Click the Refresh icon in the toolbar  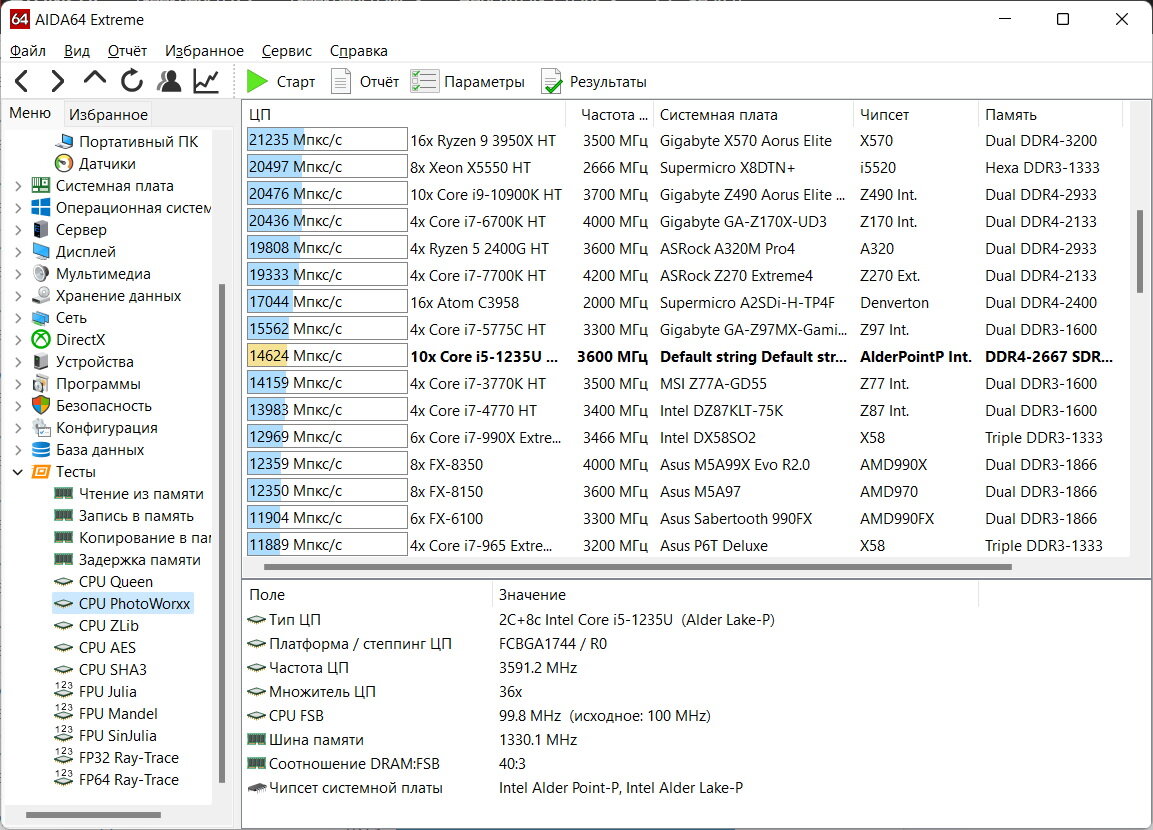coord(132,81)
